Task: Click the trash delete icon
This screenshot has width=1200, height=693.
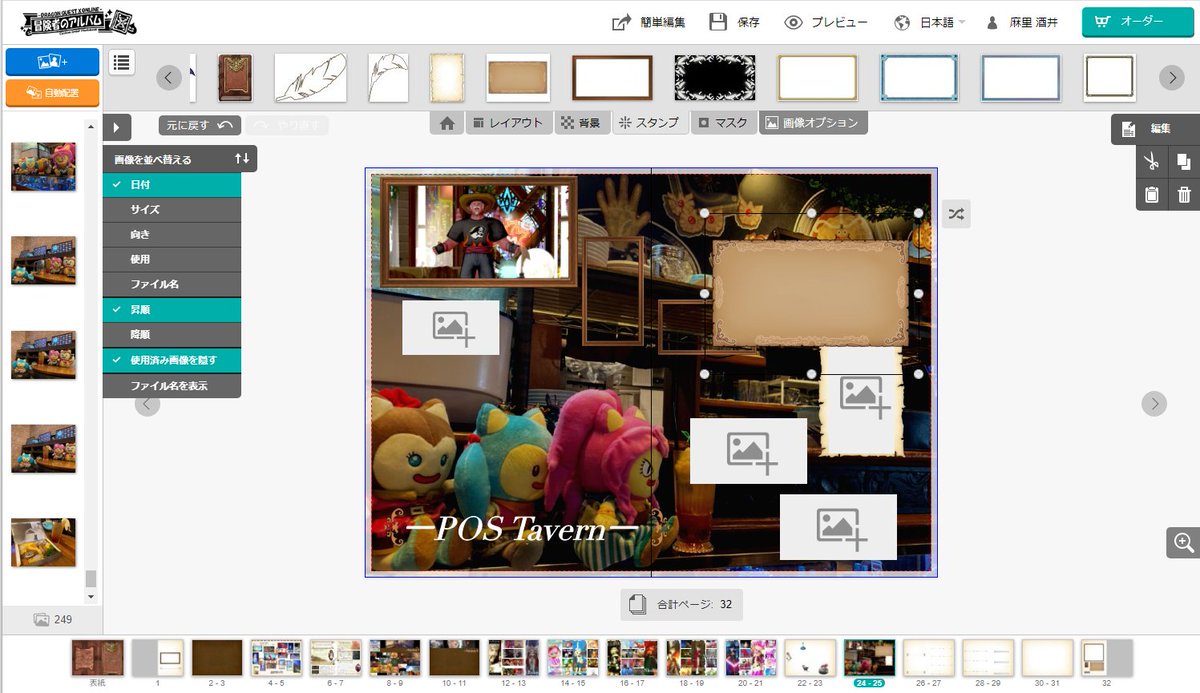Action: coord(1183,194)
